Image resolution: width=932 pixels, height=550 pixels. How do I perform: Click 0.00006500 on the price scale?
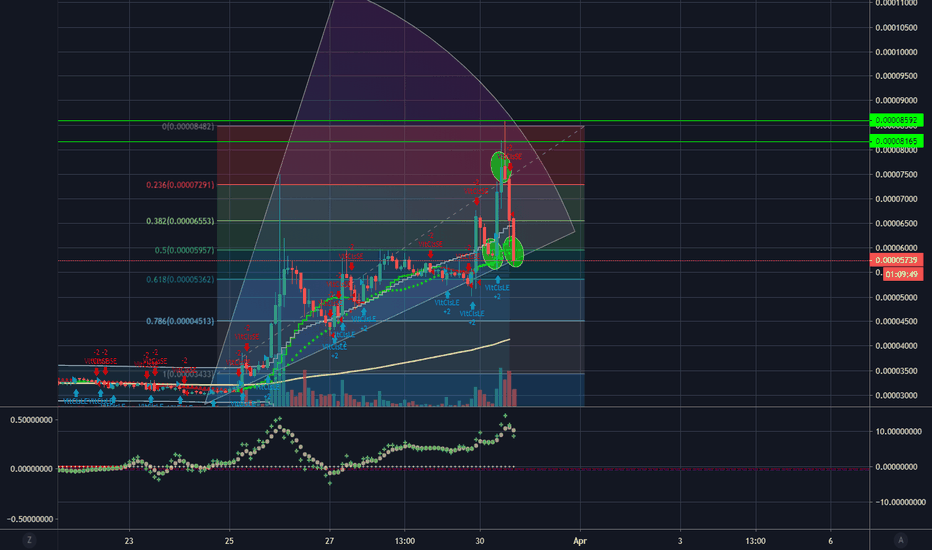tap(896, 224)
